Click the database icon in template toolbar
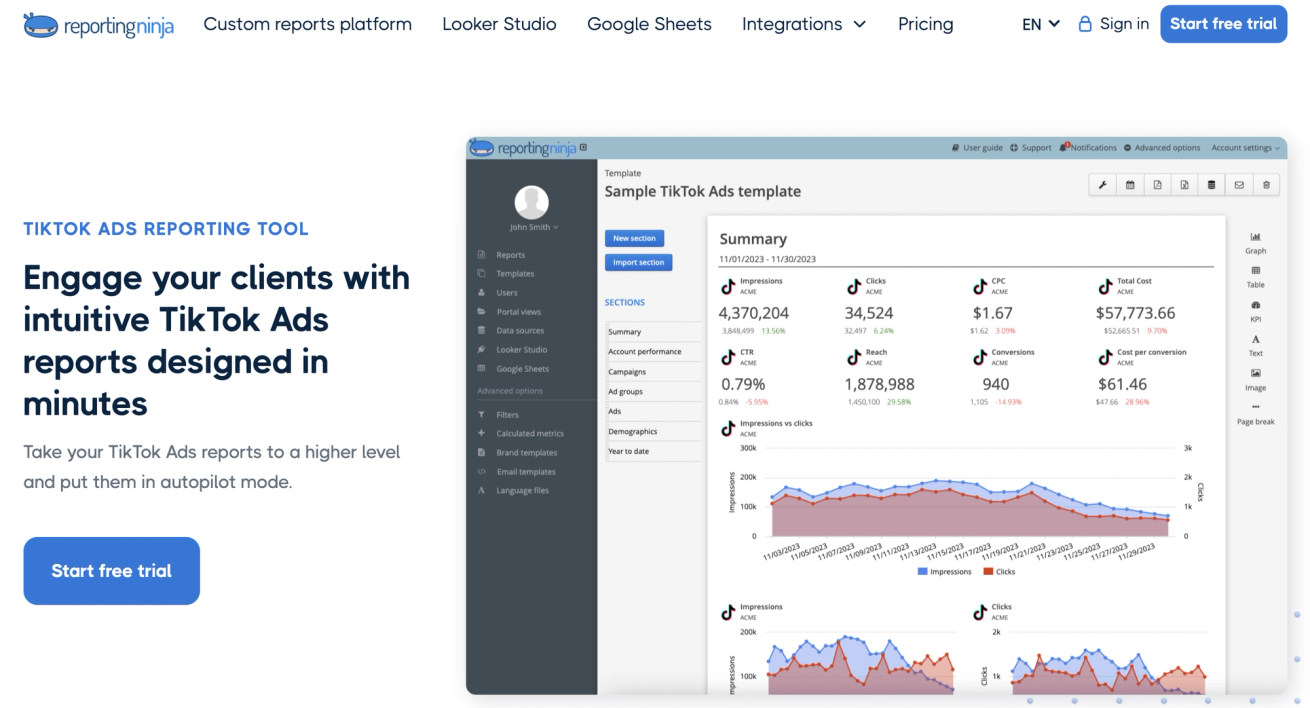Screen dimensions: 1310x708 pos(1212,185)
